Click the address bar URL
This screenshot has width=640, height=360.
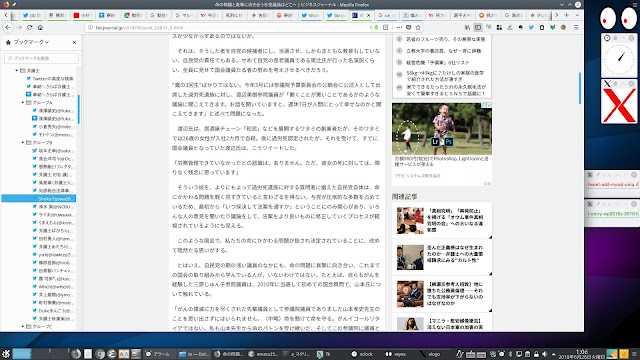point(139,27)
